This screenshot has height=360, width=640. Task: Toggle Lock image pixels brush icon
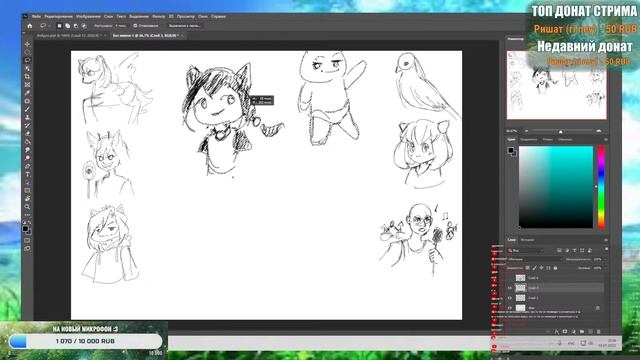pyautogui.click(x=535, y=268)
